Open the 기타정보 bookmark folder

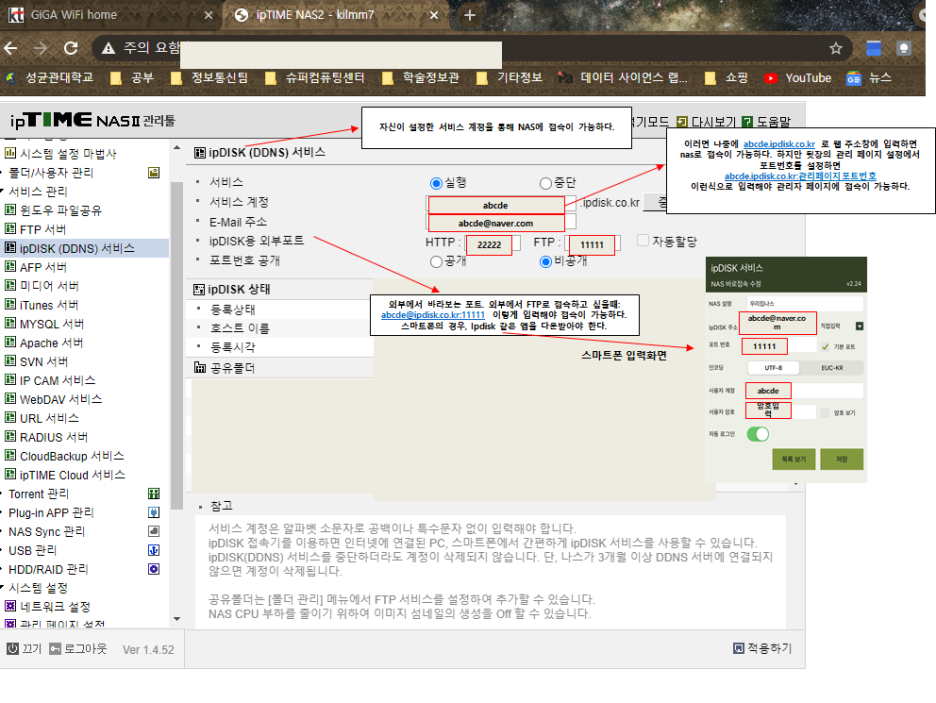coord(510,78)
